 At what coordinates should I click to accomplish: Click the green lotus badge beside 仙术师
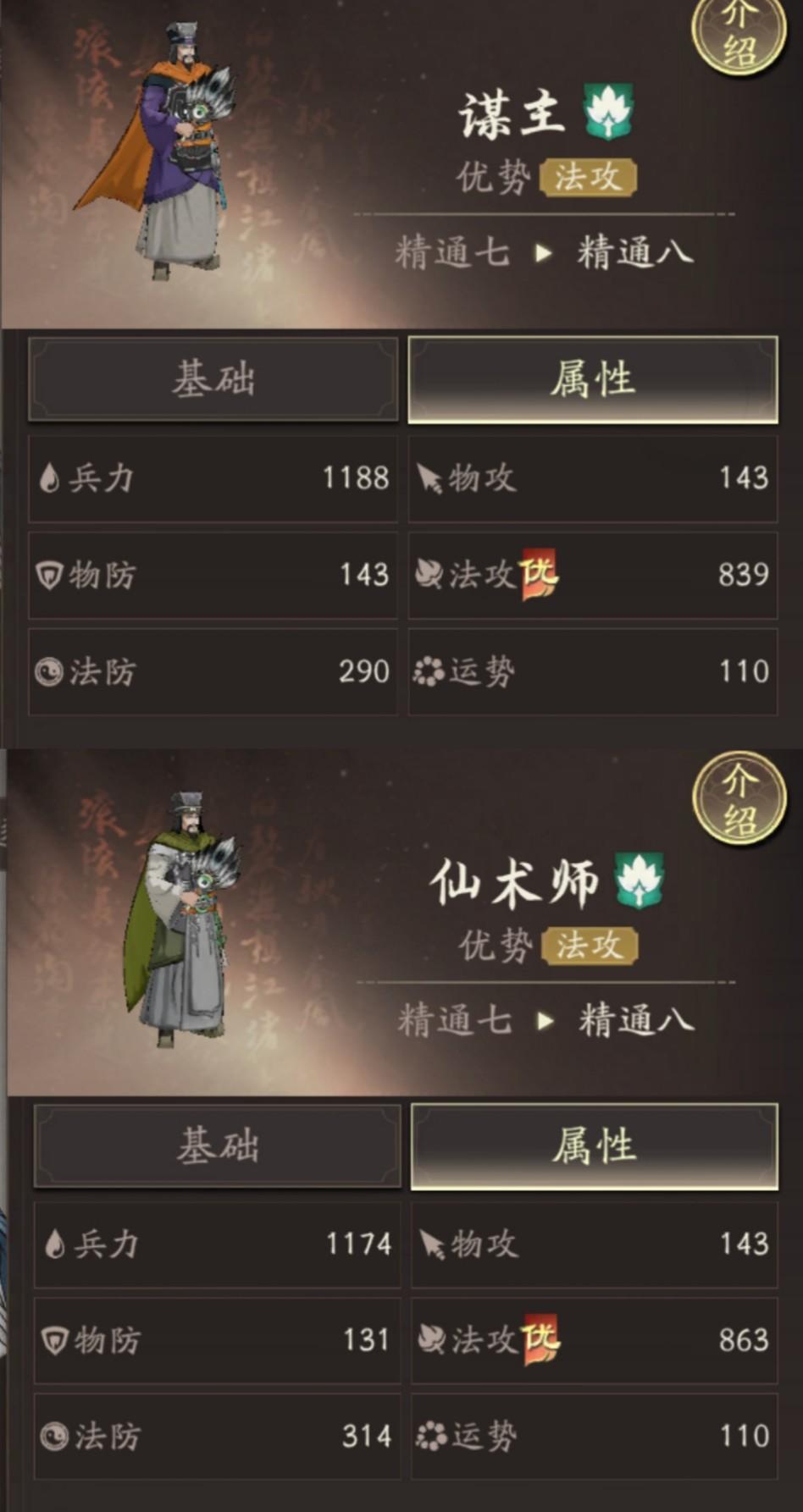pyautogui.click(x=640, y=880)
